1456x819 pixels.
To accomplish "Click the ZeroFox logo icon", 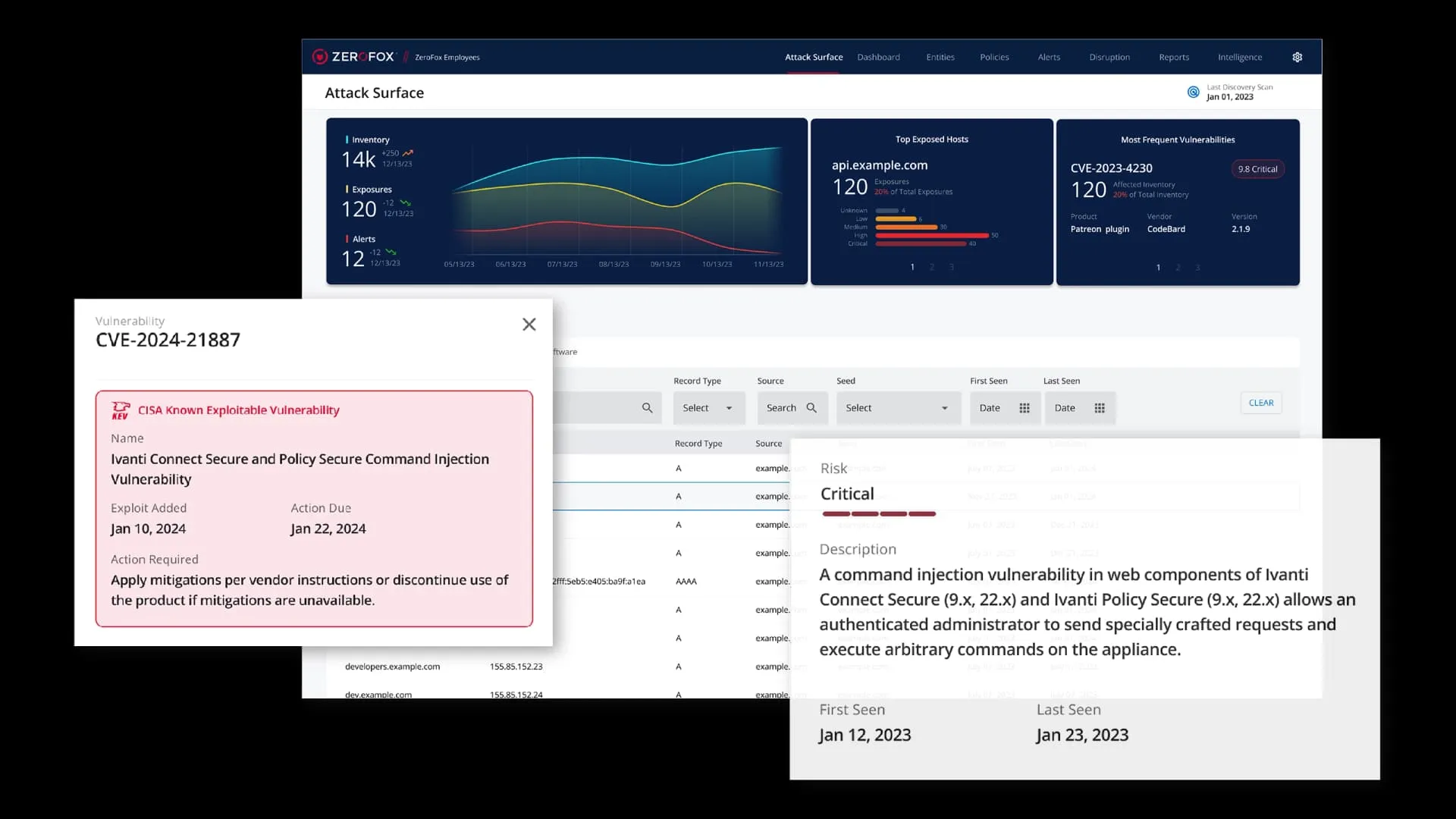I will pos(320,57).
